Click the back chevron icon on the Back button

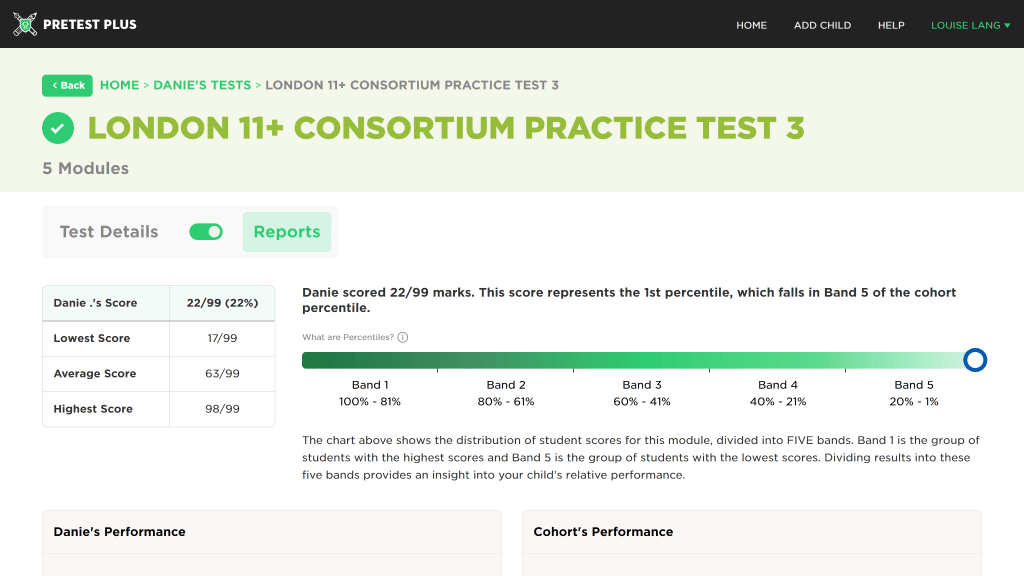point(54,86)
